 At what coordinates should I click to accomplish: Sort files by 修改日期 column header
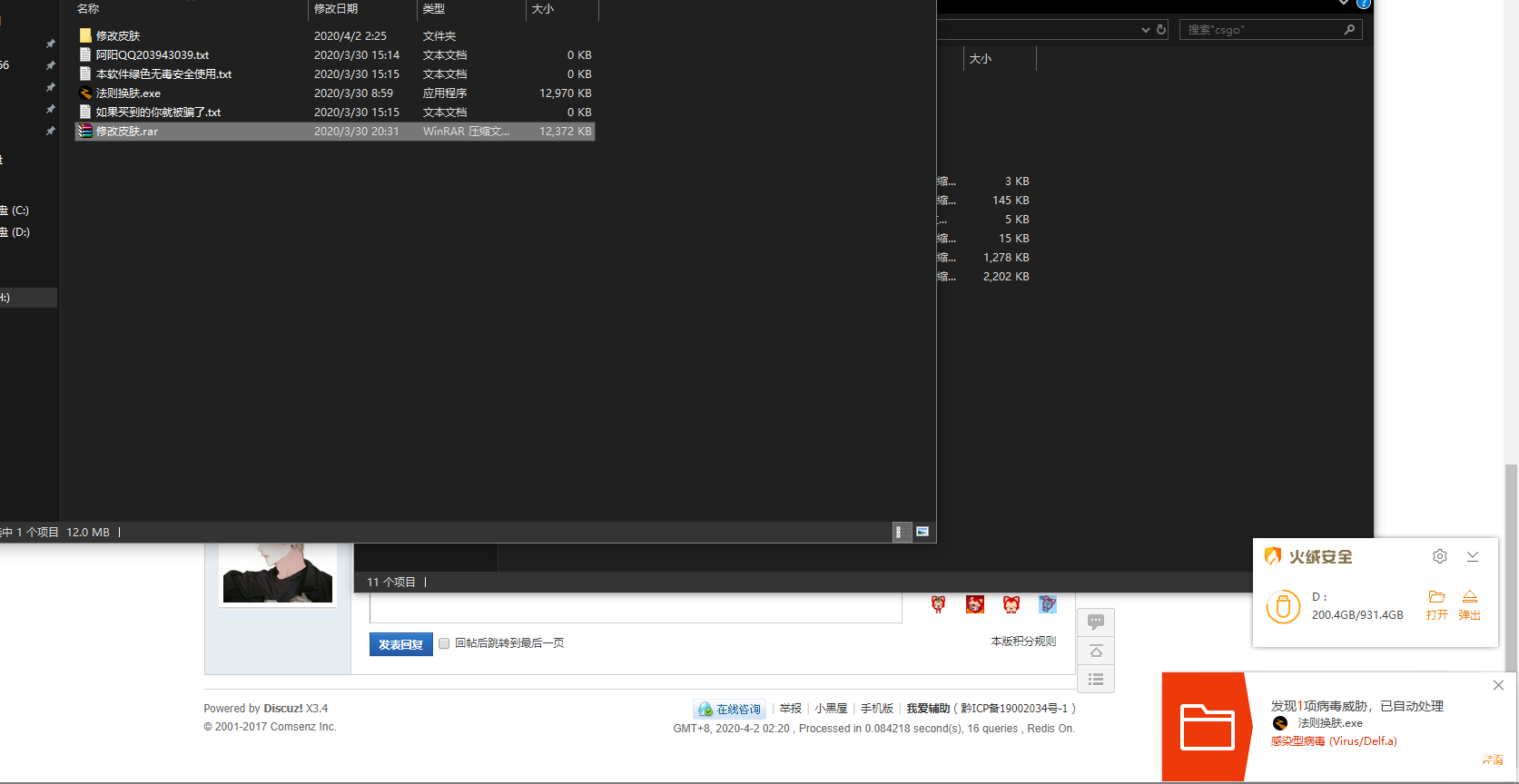click(336, 9)
